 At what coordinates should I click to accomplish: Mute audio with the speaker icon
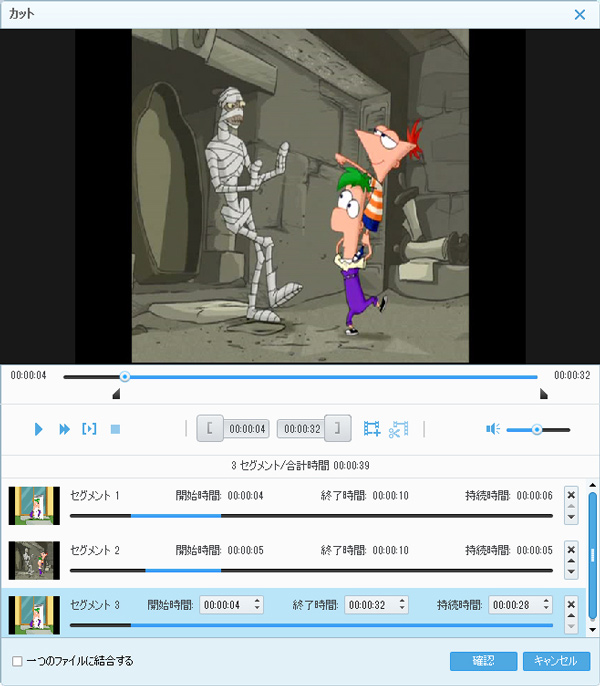click(492, 429)
